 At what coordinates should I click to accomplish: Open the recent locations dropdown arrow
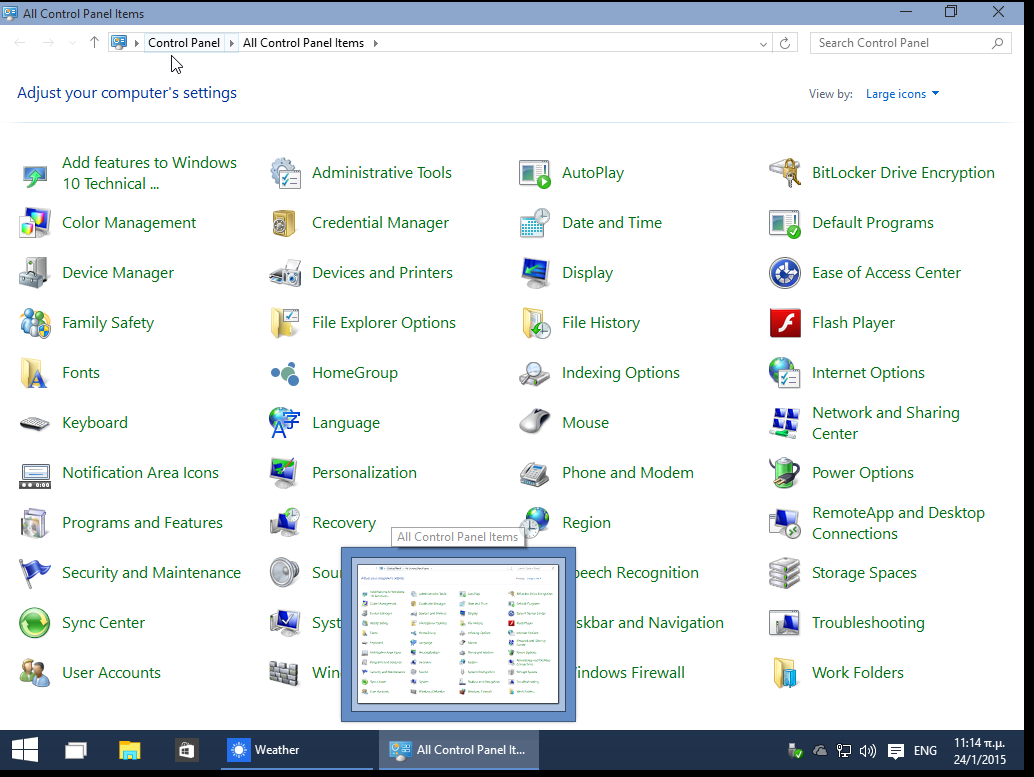73,43
